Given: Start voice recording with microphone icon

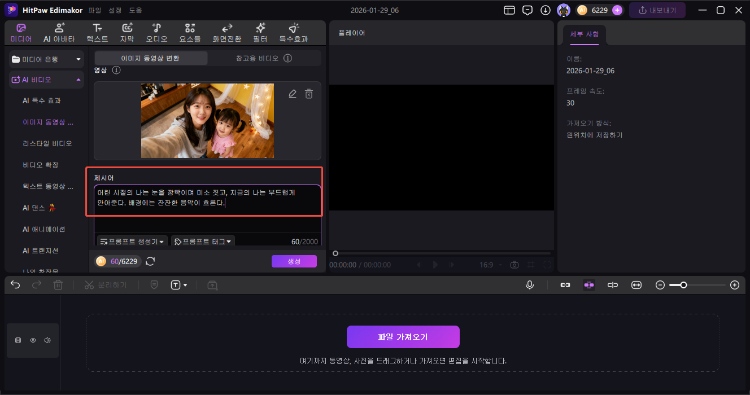Looking at the screenshot, I should point(529,285).
